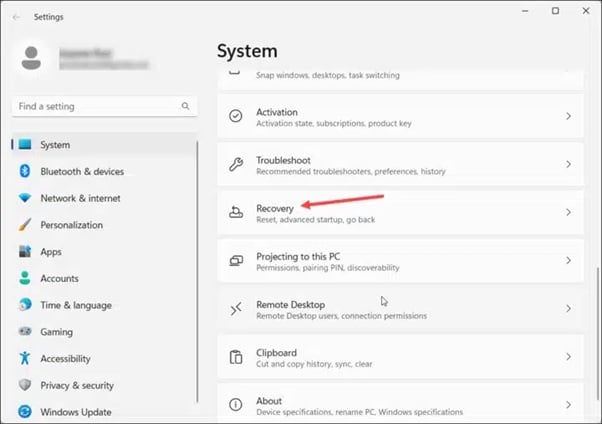Viewport: 602px width, 424px height.
Task: Expand the Projecting to this PC chevron
Action: (569, 260)
